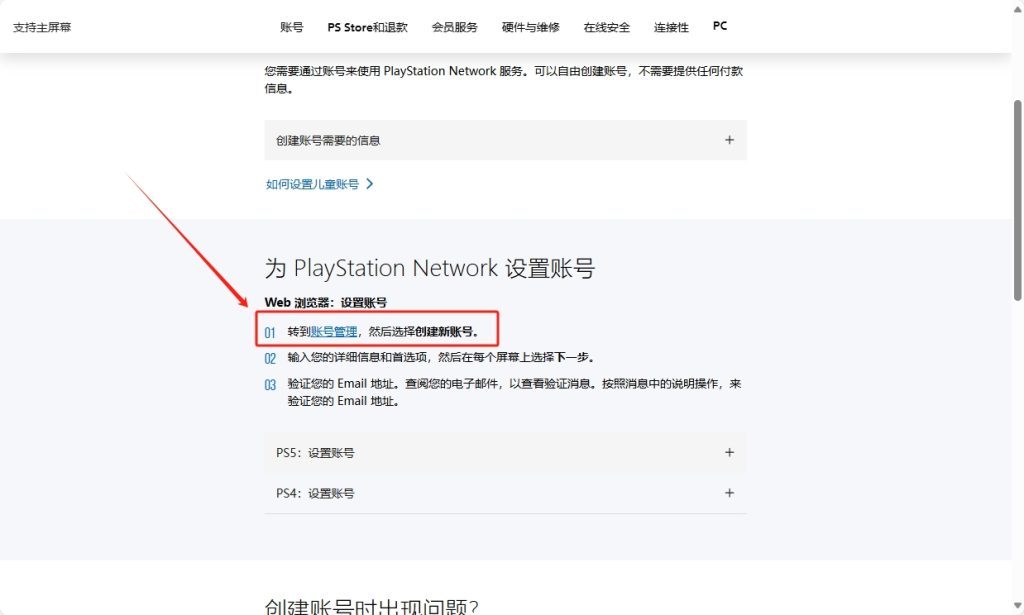Switch to the 账号 tab
This screenshot has width=1024, height=615.
click(291, 27)
